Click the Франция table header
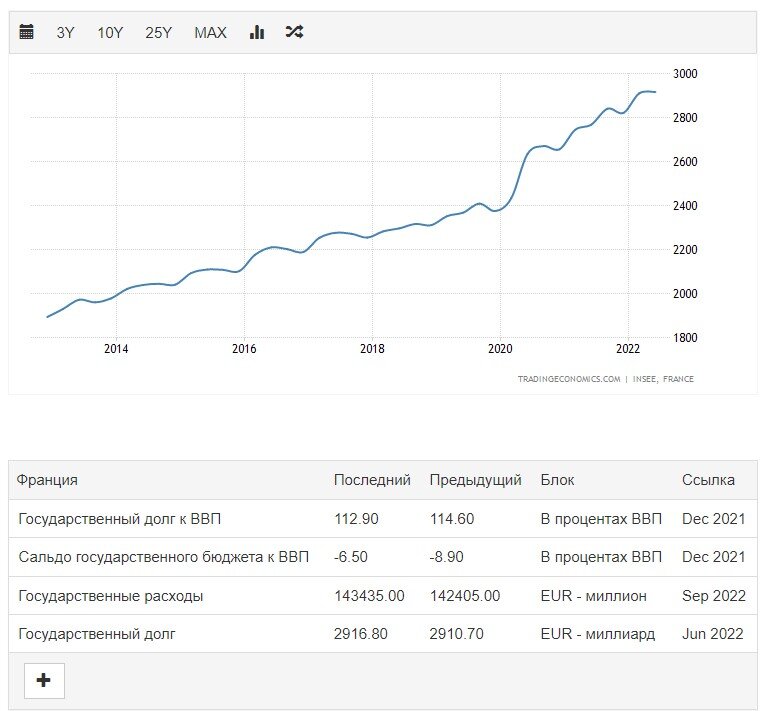 [x=47, y=480]
